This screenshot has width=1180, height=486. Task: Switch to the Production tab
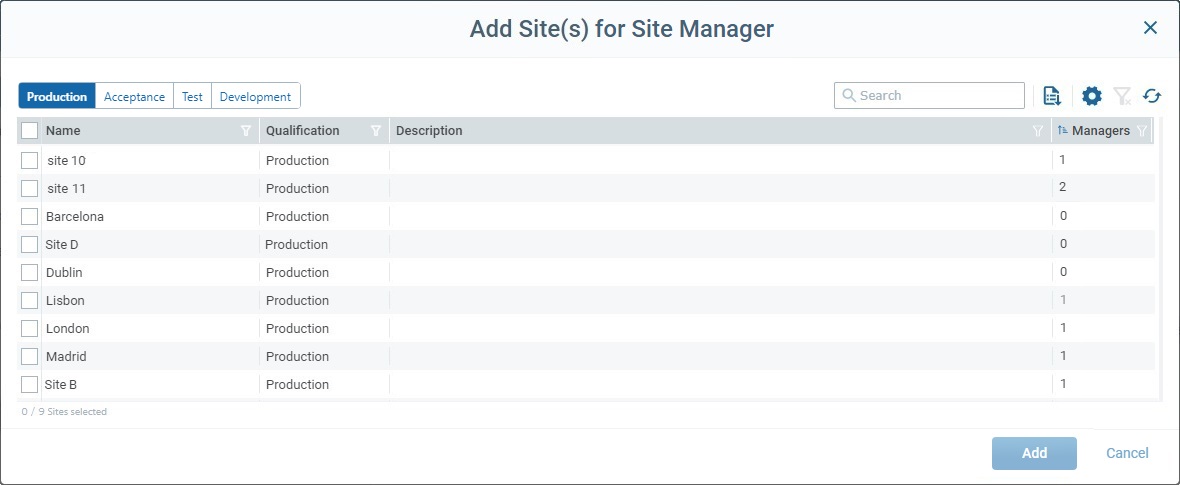pos(57,96)
